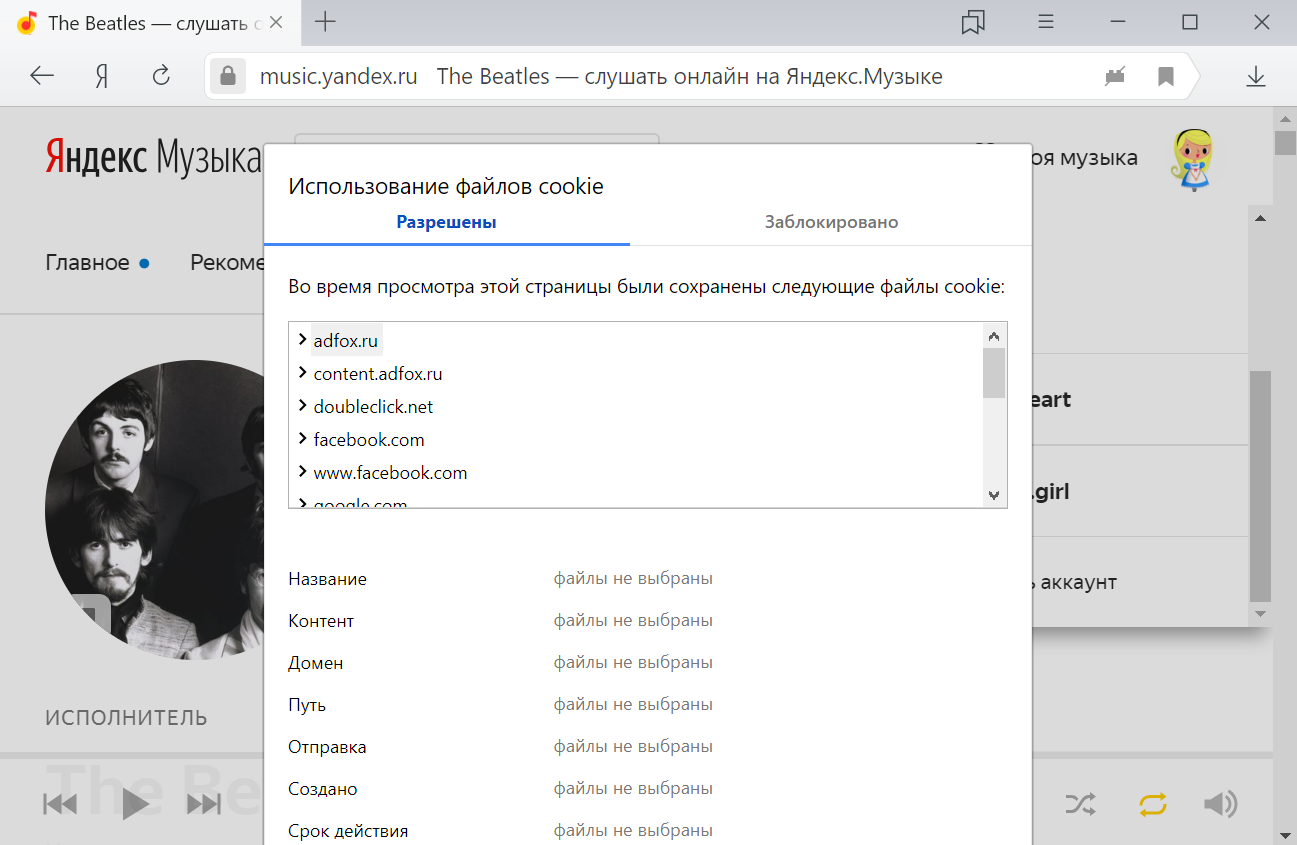Click the cookie list scroll up arrow
The image size is (1297, 845).
coord(993,336)
